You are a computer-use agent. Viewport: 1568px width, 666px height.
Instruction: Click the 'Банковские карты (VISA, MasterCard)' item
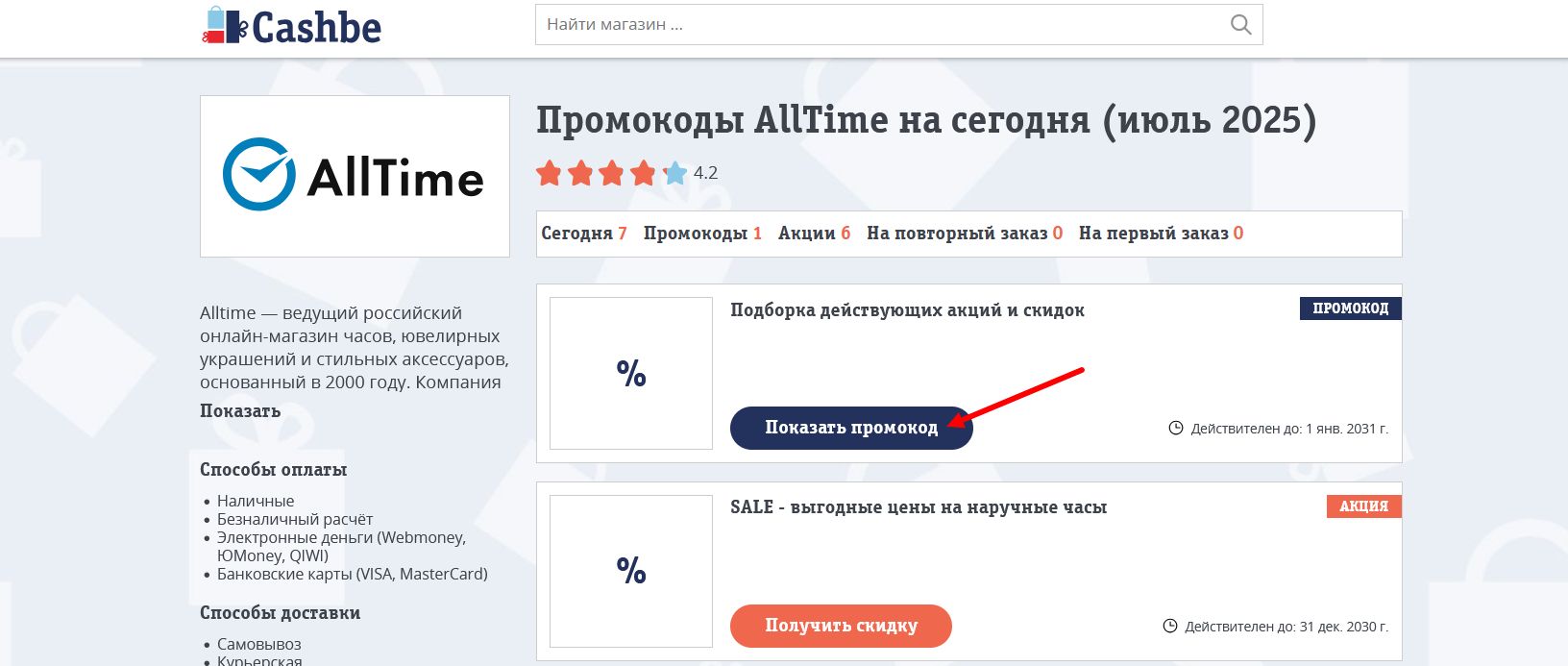(353, 574)
